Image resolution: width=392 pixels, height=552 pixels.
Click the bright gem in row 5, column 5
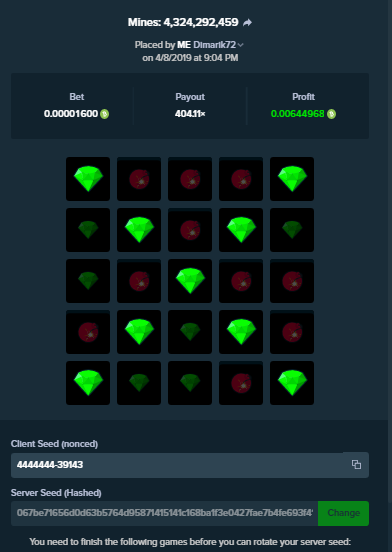[292, 383]
